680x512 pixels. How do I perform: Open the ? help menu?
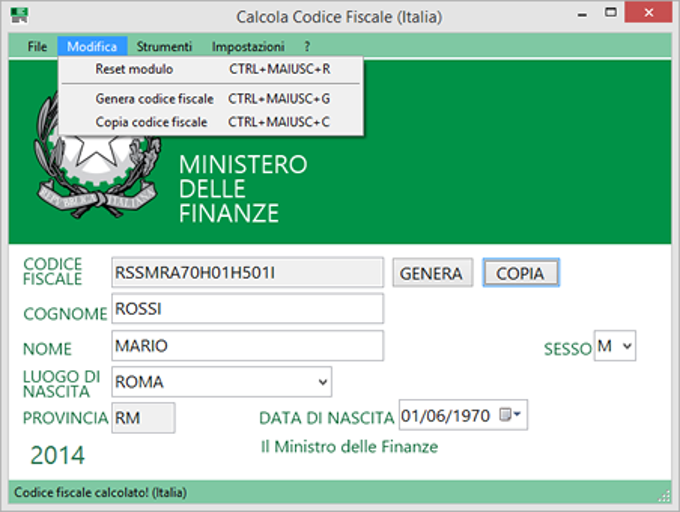(x=307, y=46)
